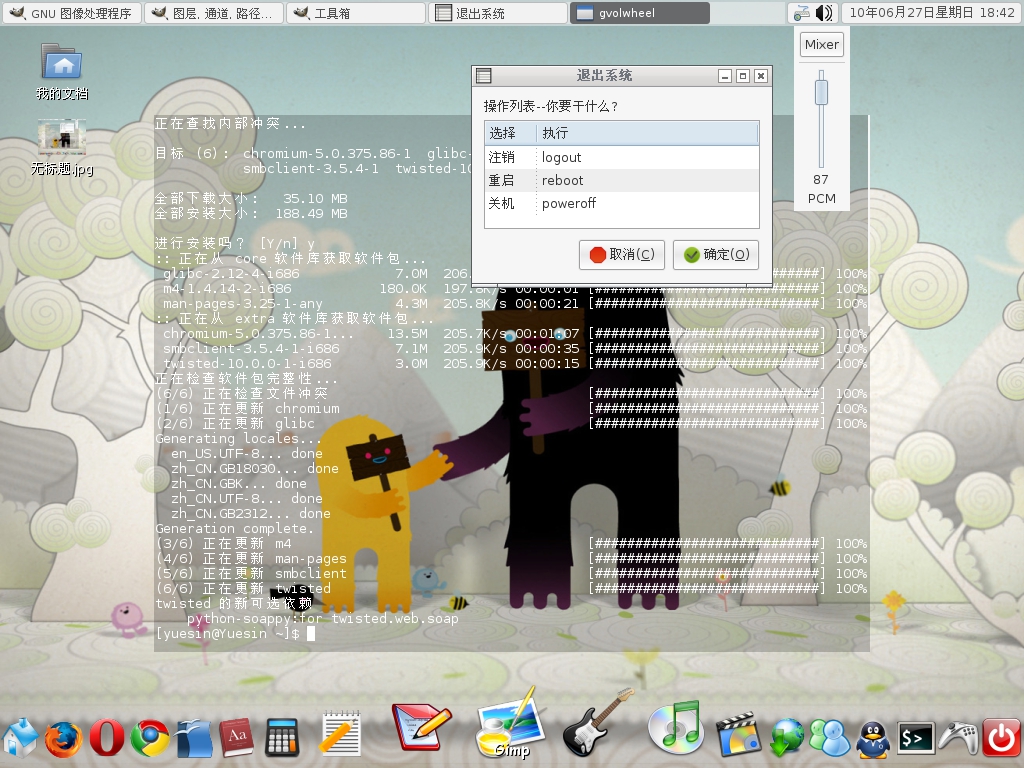1024x768 pixels.
Task: Click 取消(C) cancel button
Action: (x=622, y=254)
